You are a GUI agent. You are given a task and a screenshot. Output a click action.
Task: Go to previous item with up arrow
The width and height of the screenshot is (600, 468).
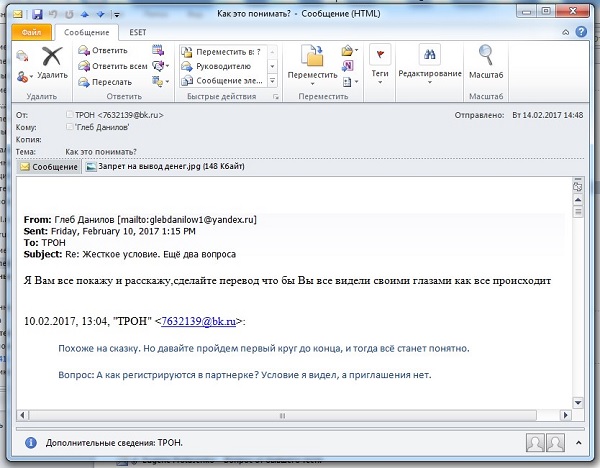[x=85, y=15]
